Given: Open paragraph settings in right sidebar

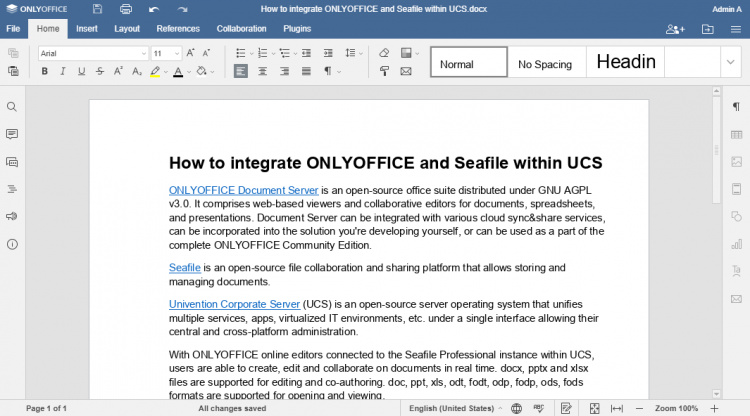Looking at the screenshot, I should [736, 107].
